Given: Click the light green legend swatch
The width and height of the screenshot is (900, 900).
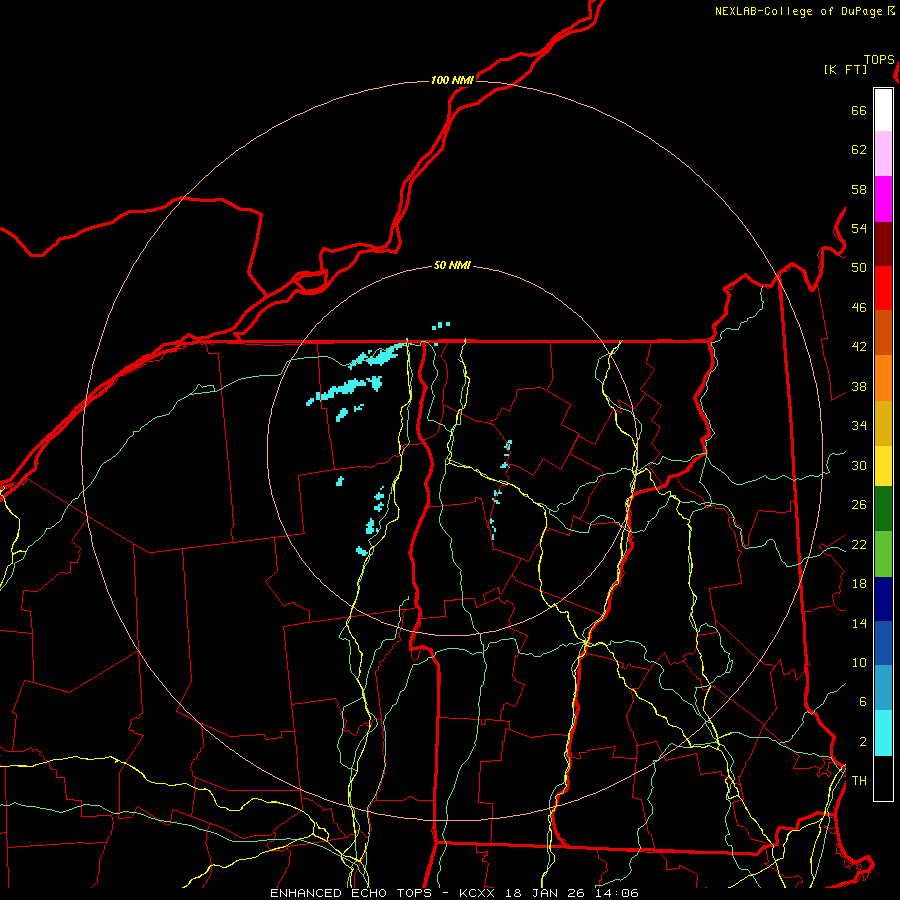Looking at the screenshot, I should (883, 554).
